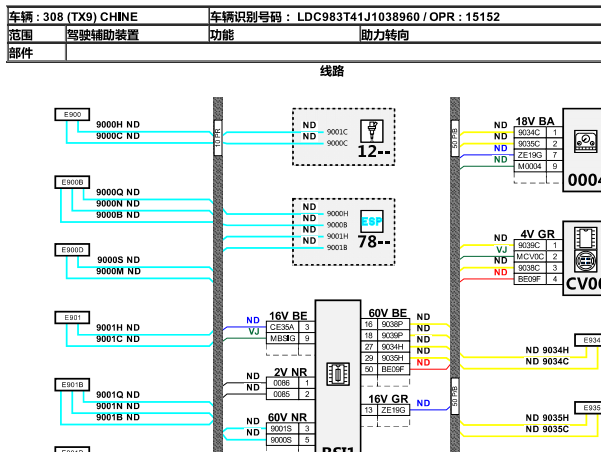
Task: Click wire label 9000M ND
Action: [x=118, y=271]
